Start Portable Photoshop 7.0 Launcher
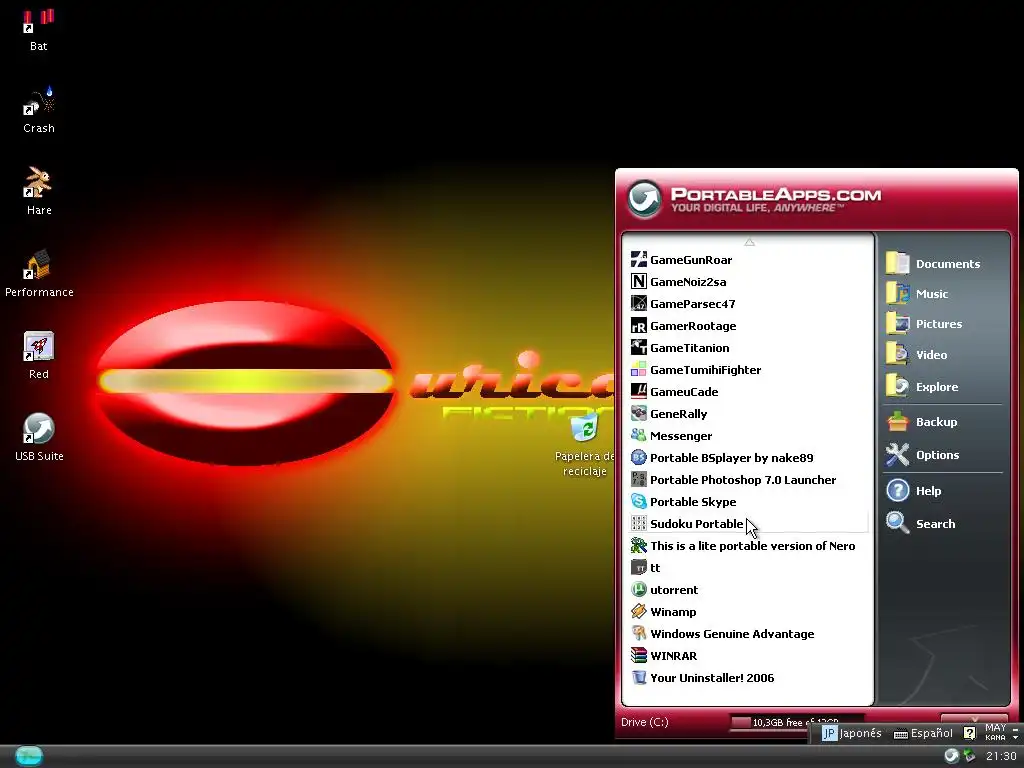The image size is (1024, 768). pyautogui.click(x=748, y=479)
